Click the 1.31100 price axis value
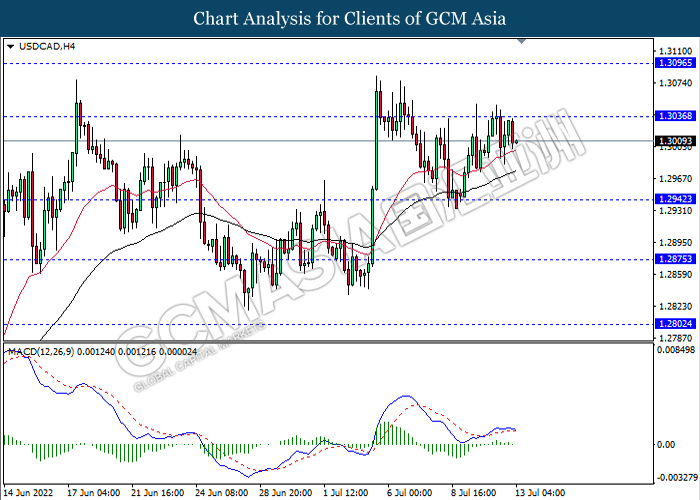The image size is (700, 500). [x=675, y=51]
